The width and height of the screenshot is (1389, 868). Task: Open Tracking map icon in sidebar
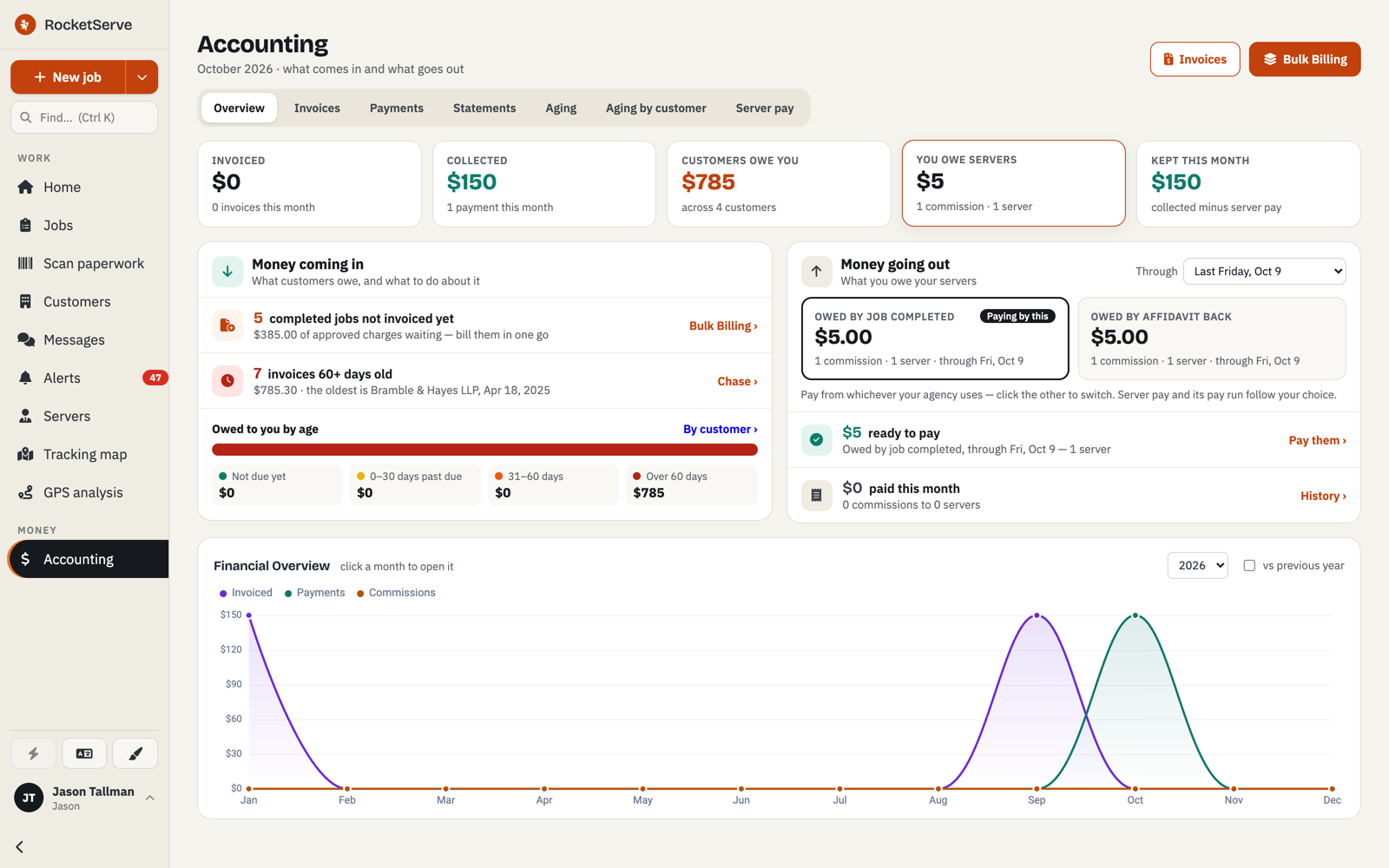tap(25, 454)
